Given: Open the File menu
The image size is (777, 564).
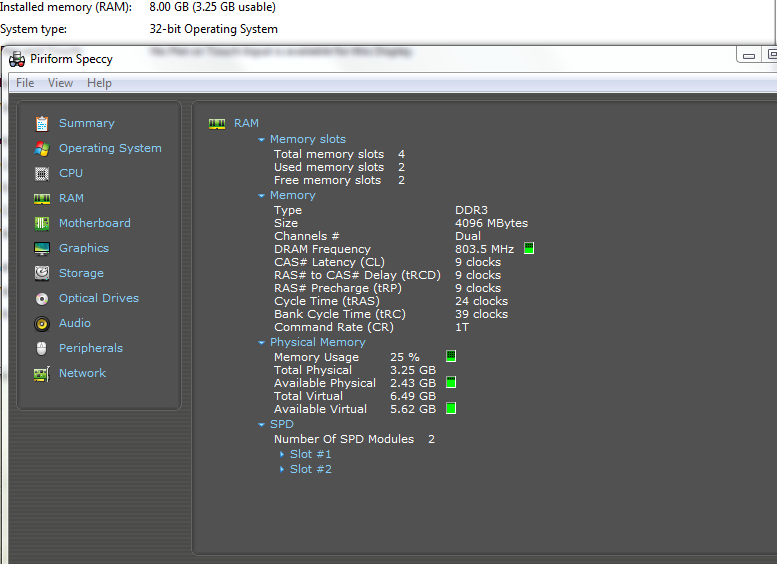Looking at the screenshot, I should (x=25, y=83).
